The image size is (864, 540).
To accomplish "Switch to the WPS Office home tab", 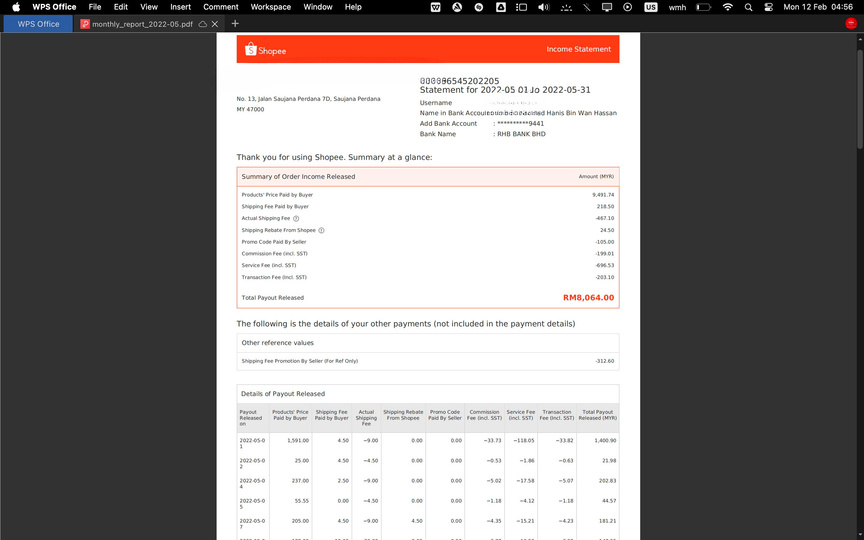I will coord(38,24).
